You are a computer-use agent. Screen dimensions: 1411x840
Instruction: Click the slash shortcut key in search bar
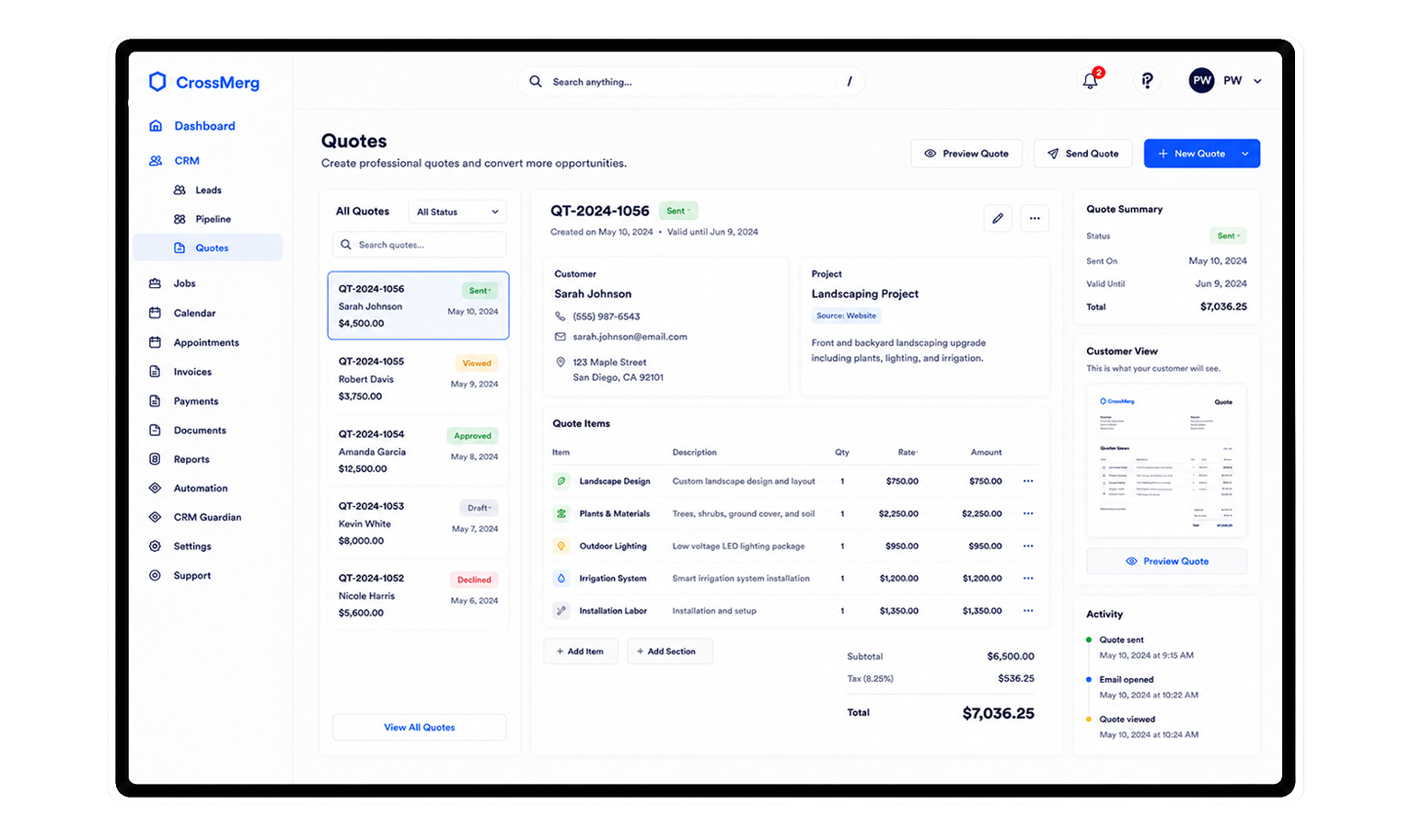coord(850,82)
